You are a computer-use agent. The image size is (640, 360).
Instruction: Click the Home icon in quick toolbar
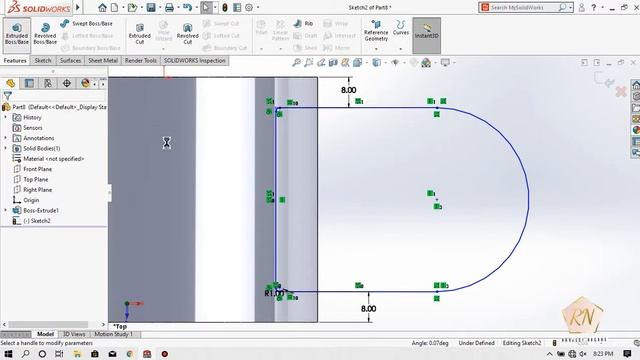coord(102,7)
